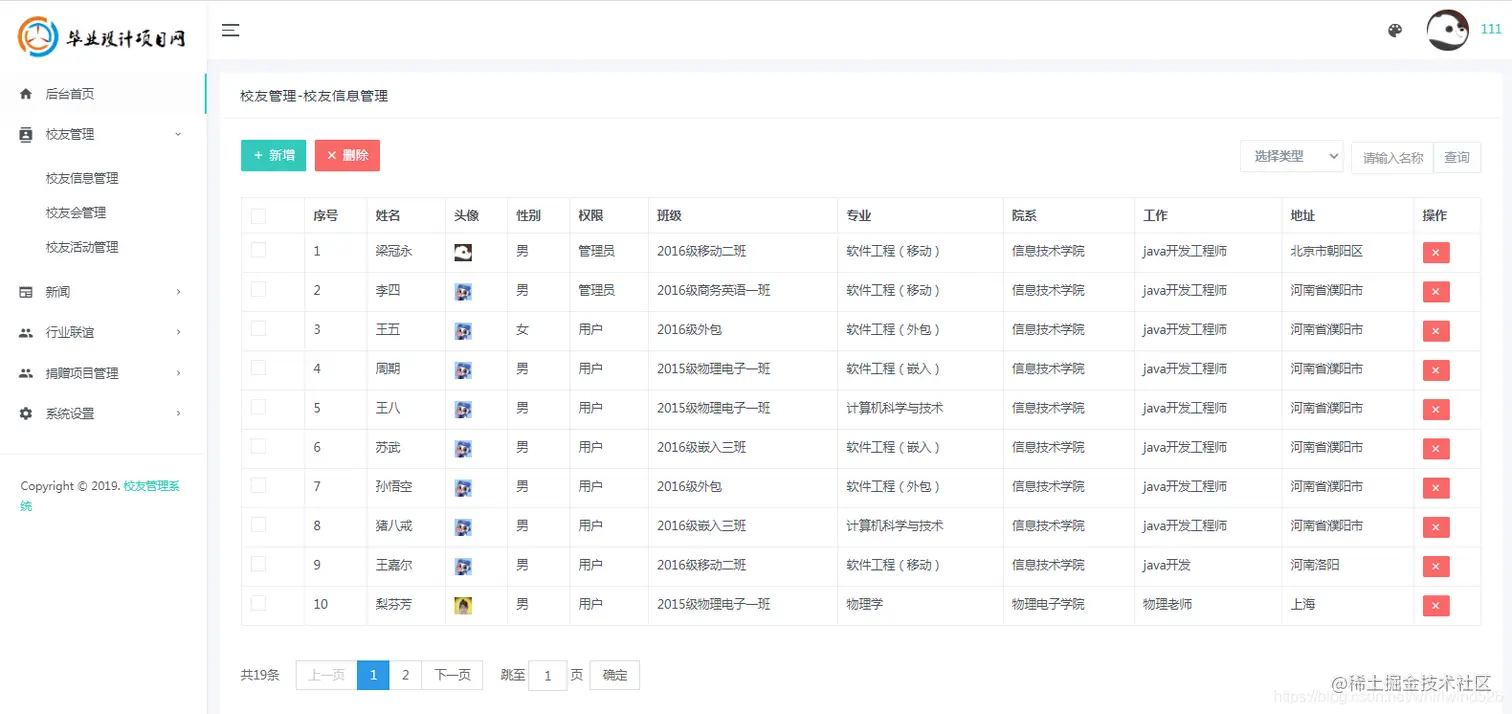Click the 查询 search button

(x=1457, y=157)
